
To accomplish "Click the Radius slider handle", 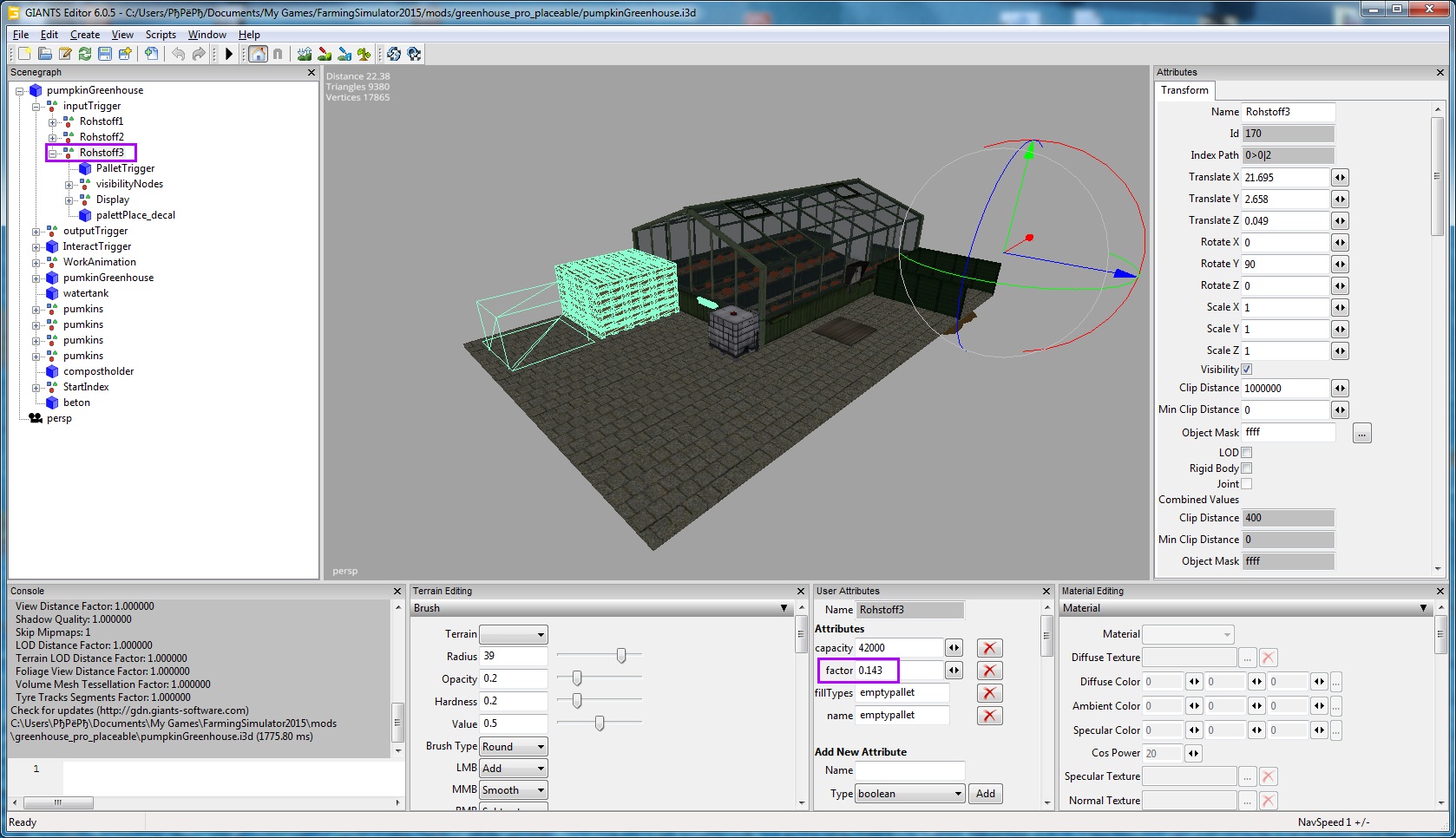I will [x=621, y=656].
